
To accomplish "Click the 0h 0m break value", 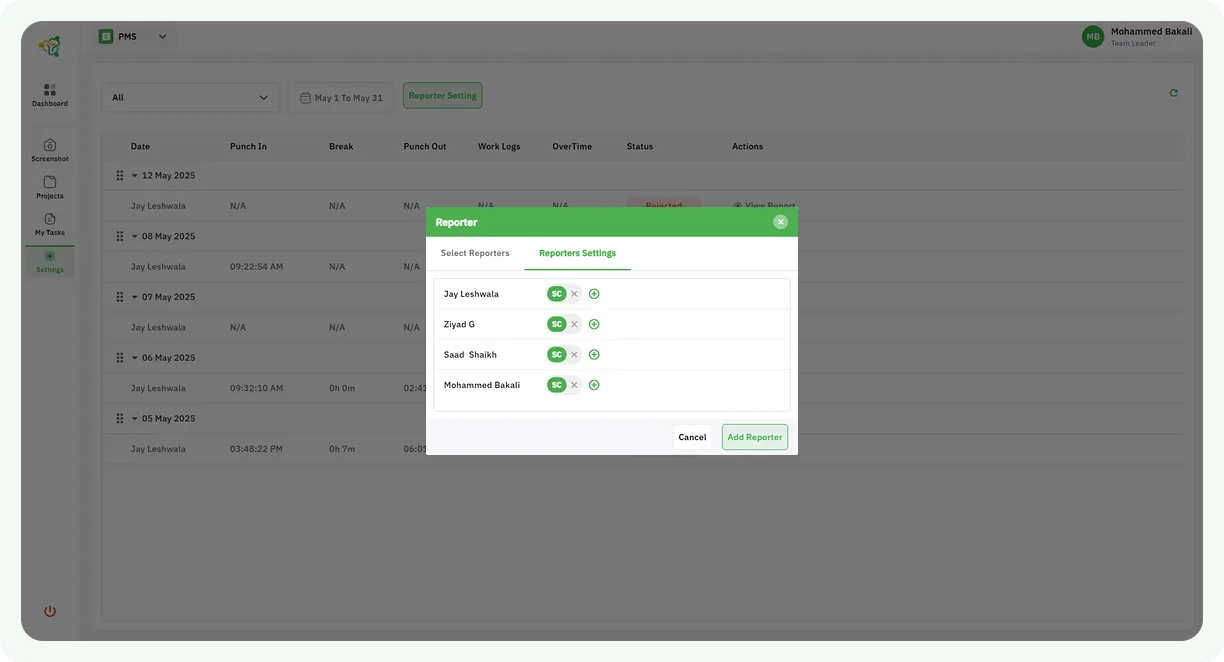I will 342,388.
